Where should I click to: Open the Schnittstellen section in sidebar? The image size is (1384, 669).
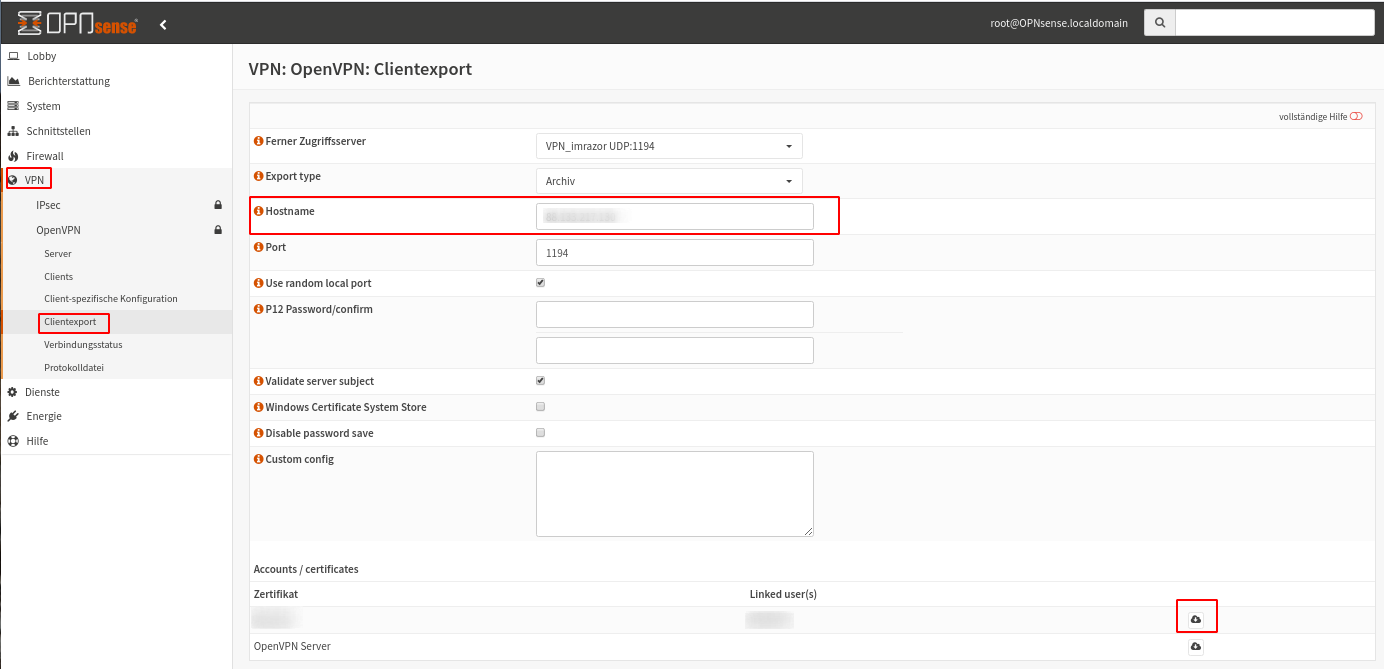point(58,131)
